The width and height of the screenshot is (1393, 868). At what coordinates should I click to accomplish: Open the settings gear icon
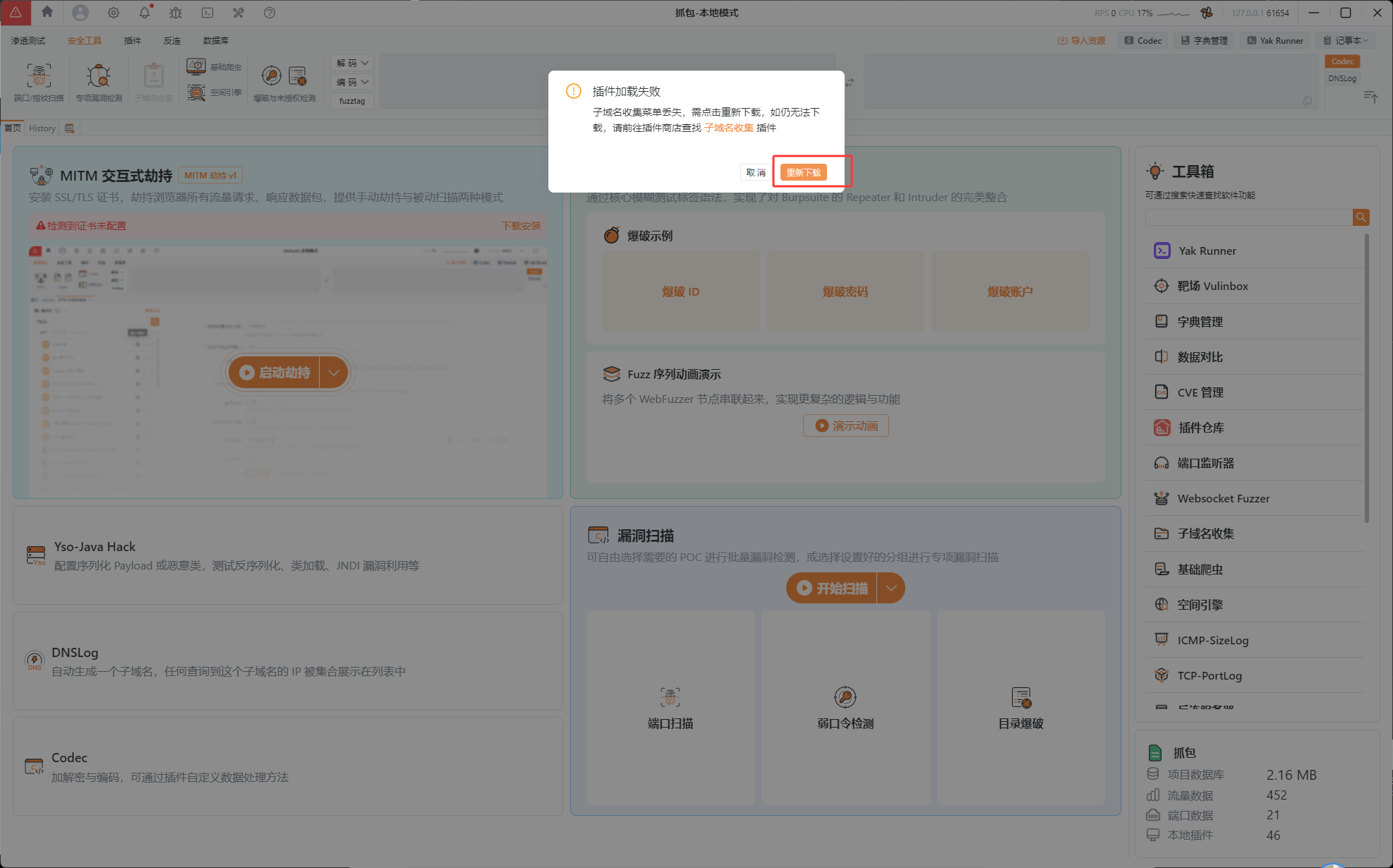[114, 13]
